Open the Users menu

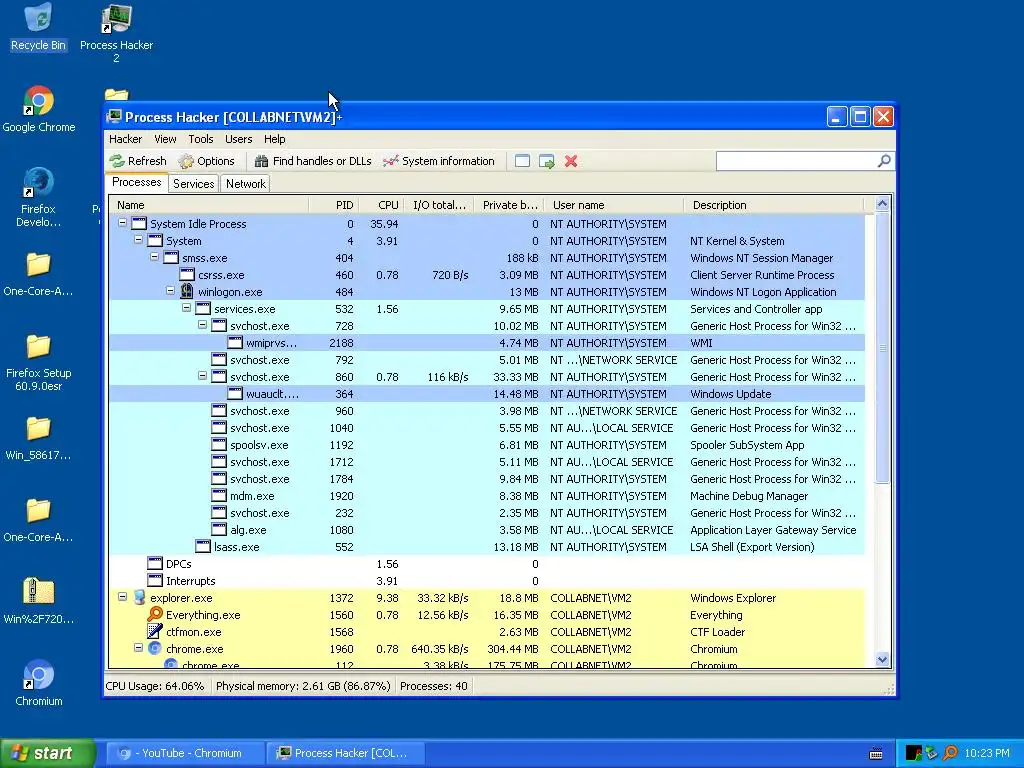point(238,139)
